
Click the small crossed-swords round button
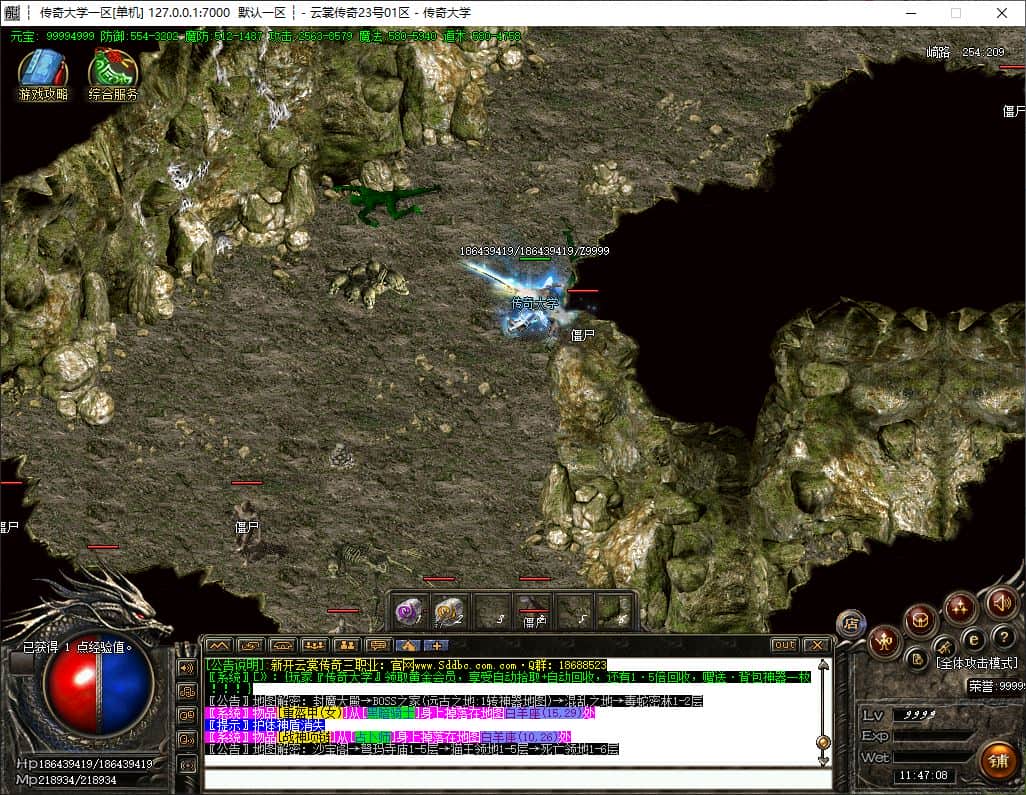pyautogui.click(x=944, y=648)
